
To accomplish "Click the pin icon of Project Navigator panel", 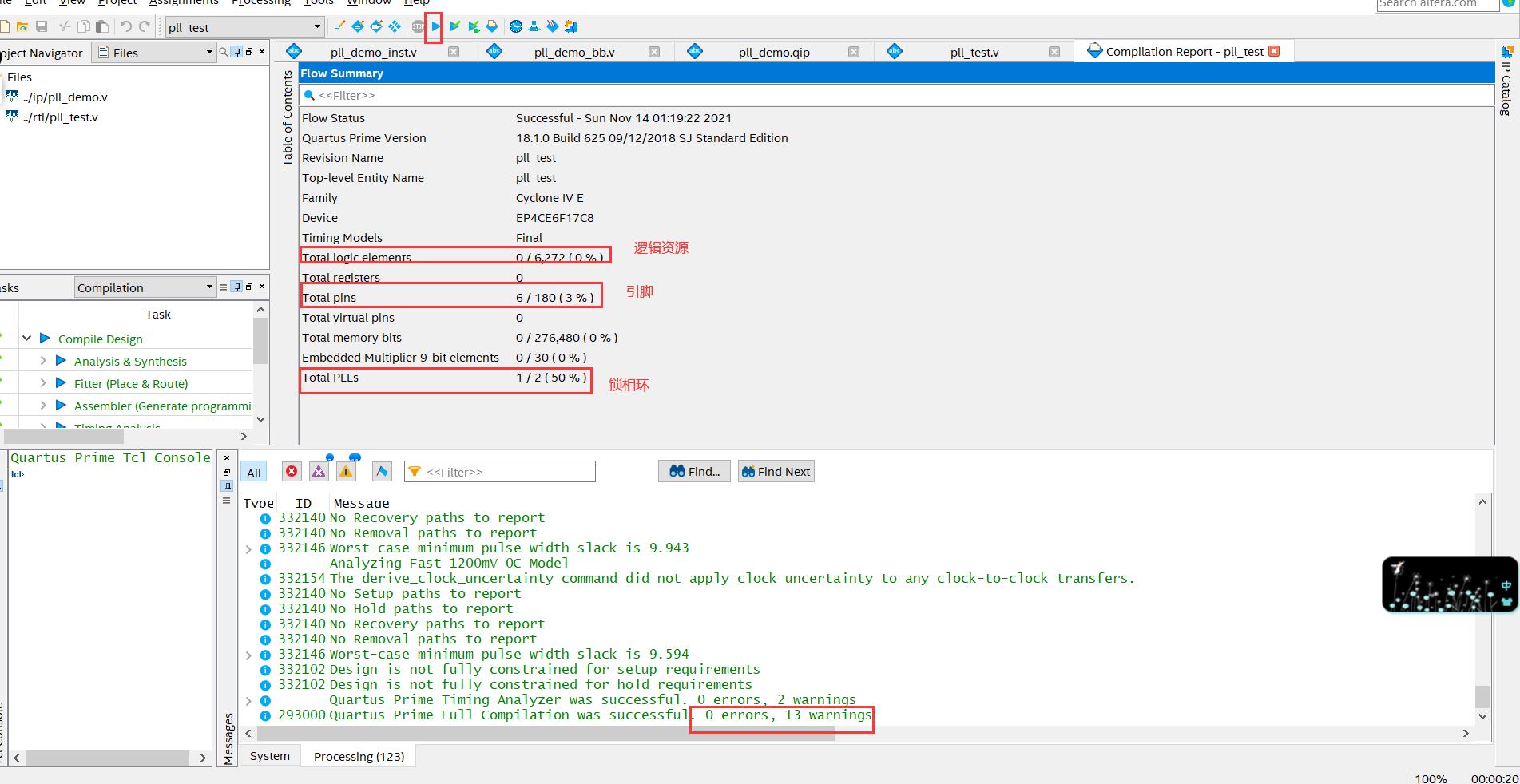I will (237, 52).
